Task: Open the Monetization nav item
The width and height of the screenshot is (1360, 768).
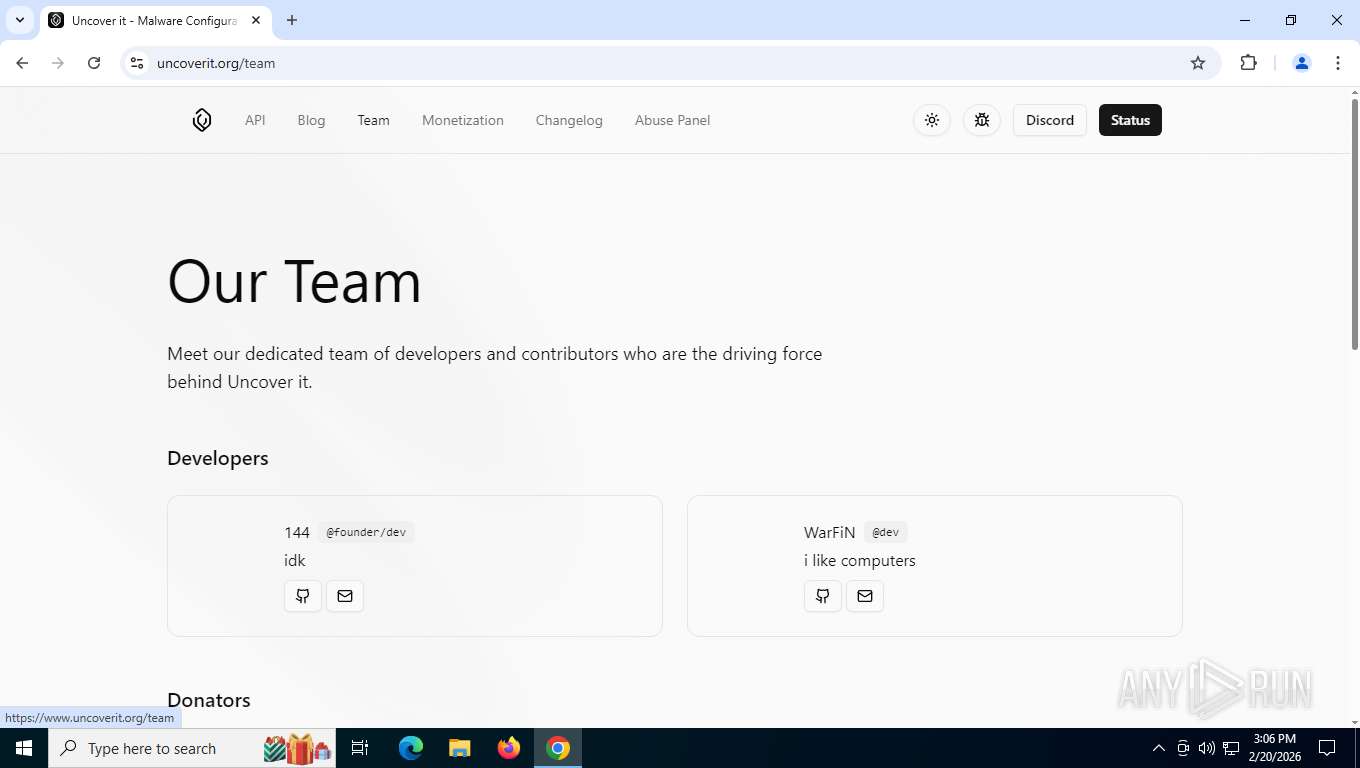Action: tap(463, 120)
